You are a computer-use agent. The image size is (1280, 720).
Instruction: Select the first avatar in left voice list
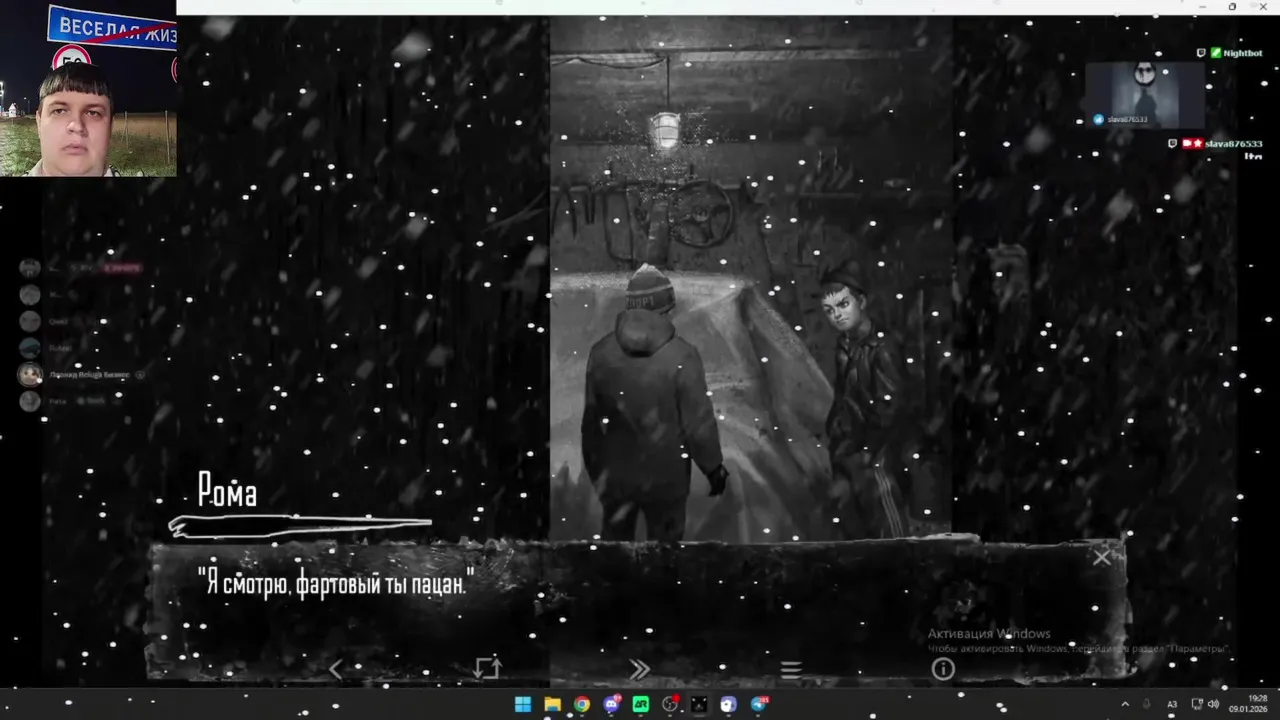coord(30,268)
